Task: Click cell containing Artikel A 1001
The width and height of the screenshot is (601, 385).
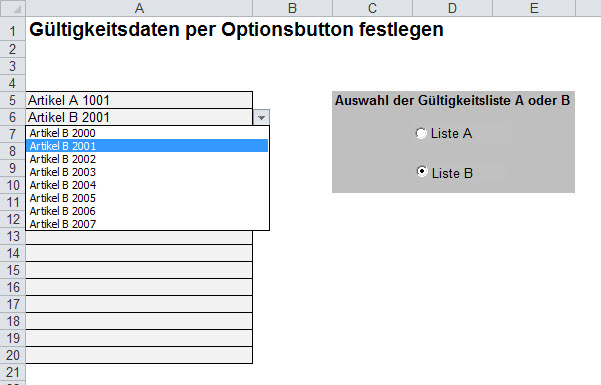Action: (139, 100)
